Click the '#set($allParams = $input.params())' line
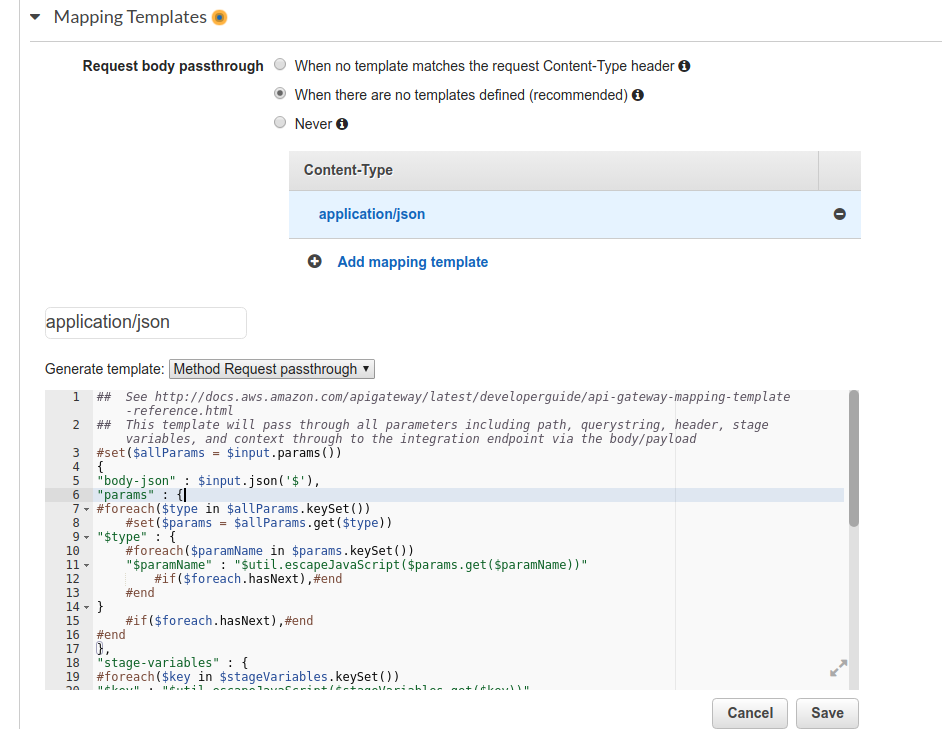The image size is (942, 737). [x=219, y=452]
